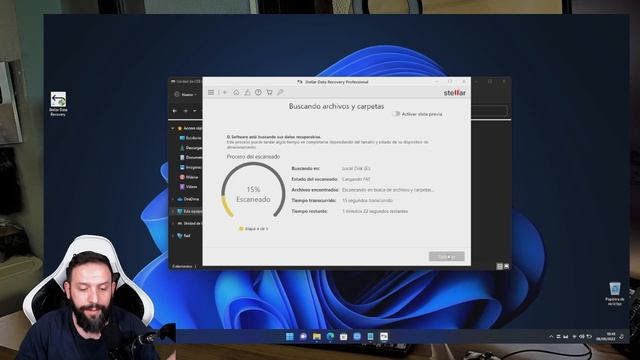Launch Microsoft Edge from taskbar
The width and height of the screenshot is (640, 360).
tap(330, 336)
